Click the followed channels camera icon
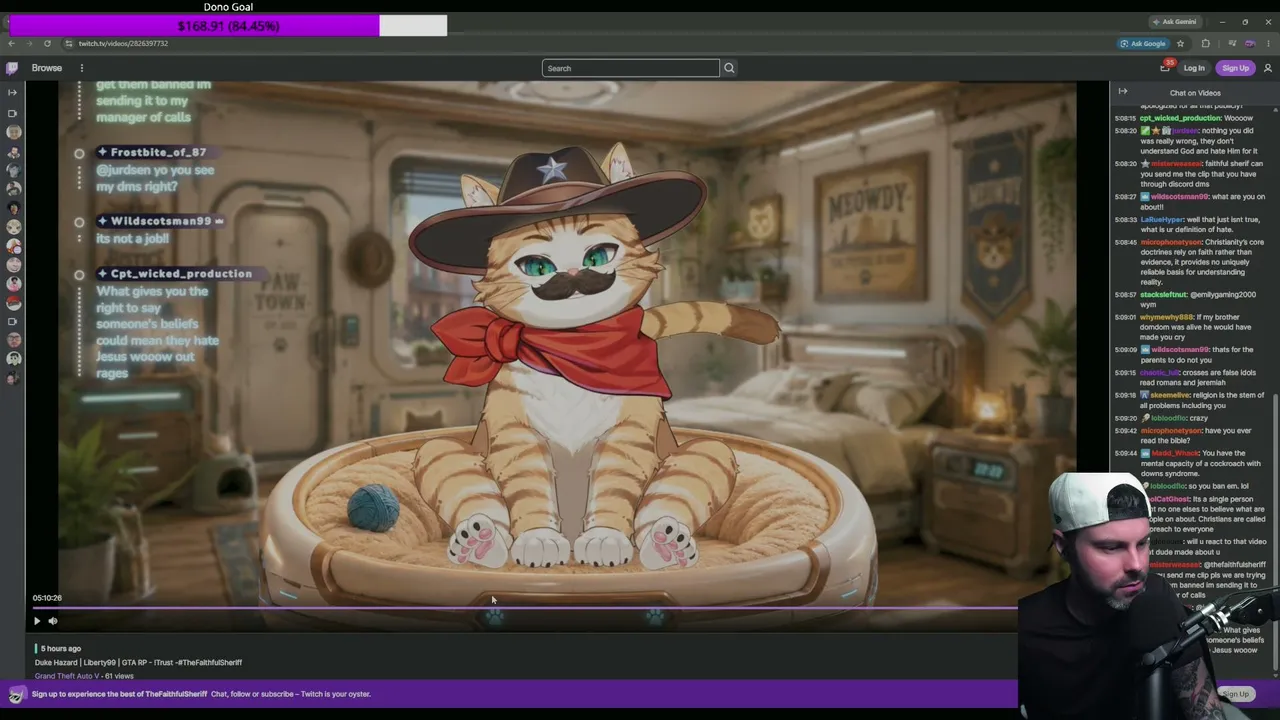Image resolution: width=1280 pixels, height=720 pixels. pyautogui.click(x=13, y=114)
